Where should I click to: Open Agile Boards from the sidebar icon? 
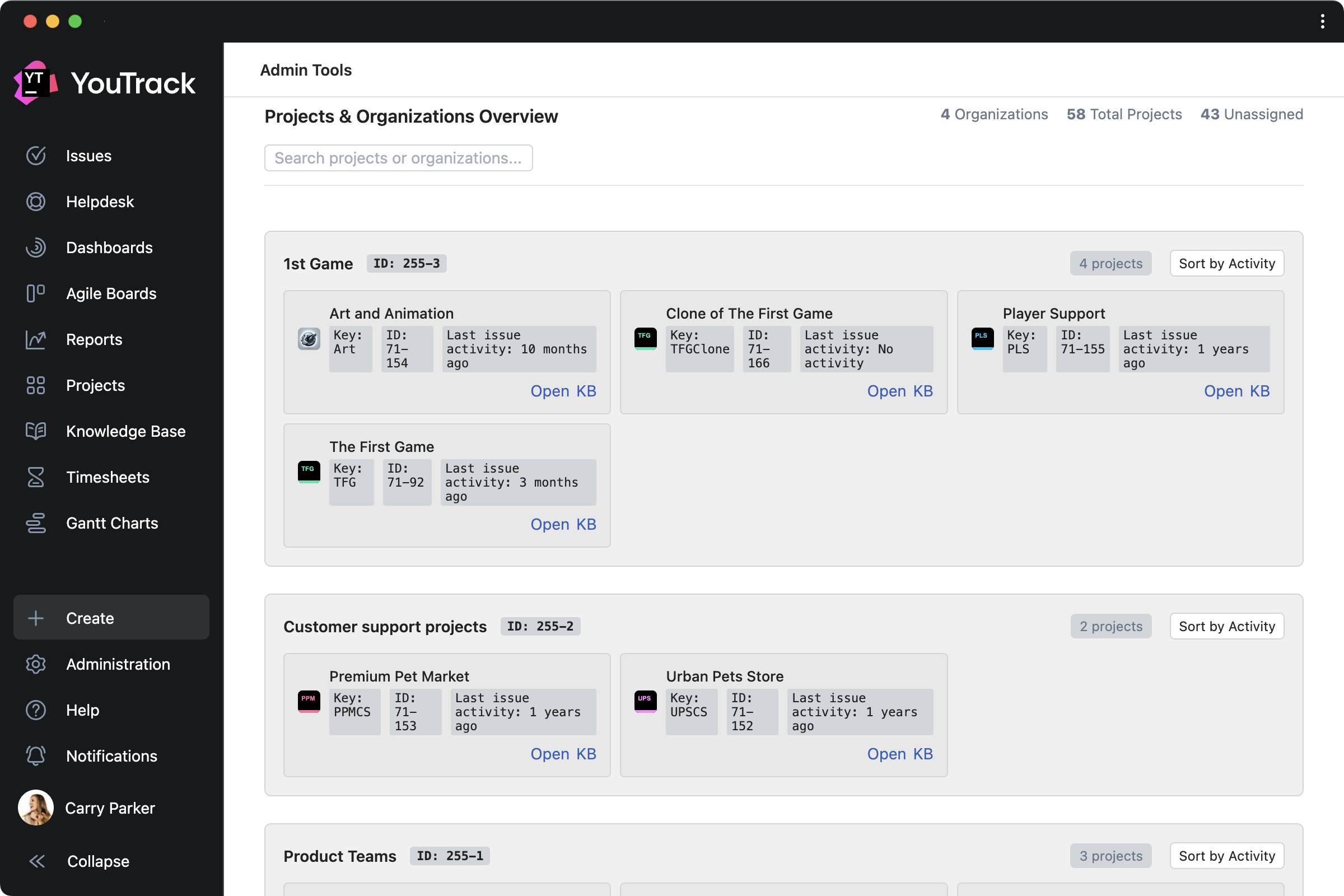pos(35,293)
